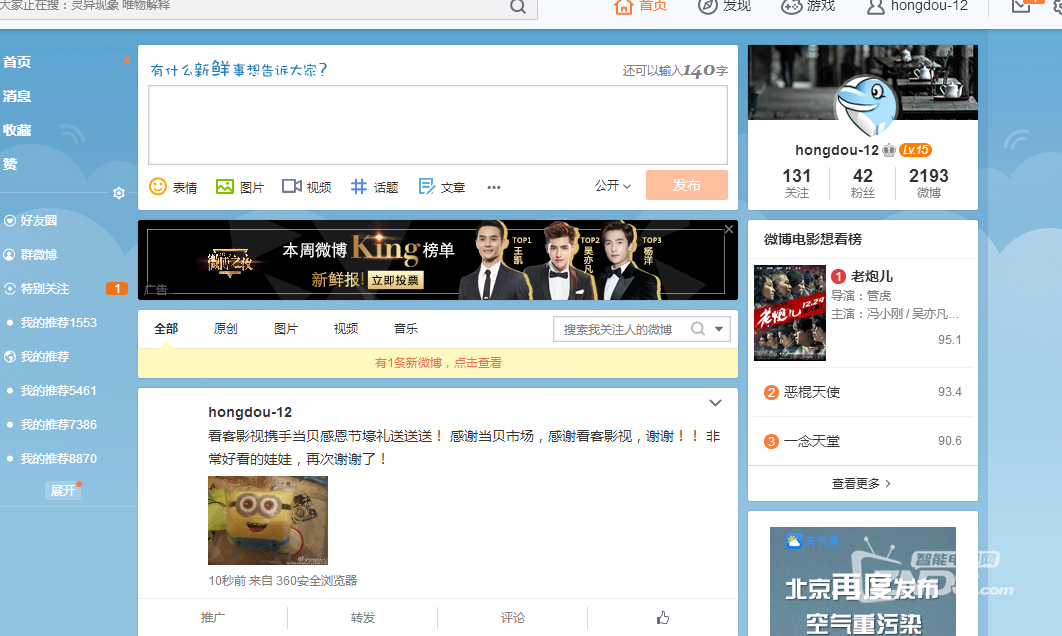Click the hongdou-12 post author name
The width and height of the screenshot is (1062, 636).
click(x=250, y=412)
